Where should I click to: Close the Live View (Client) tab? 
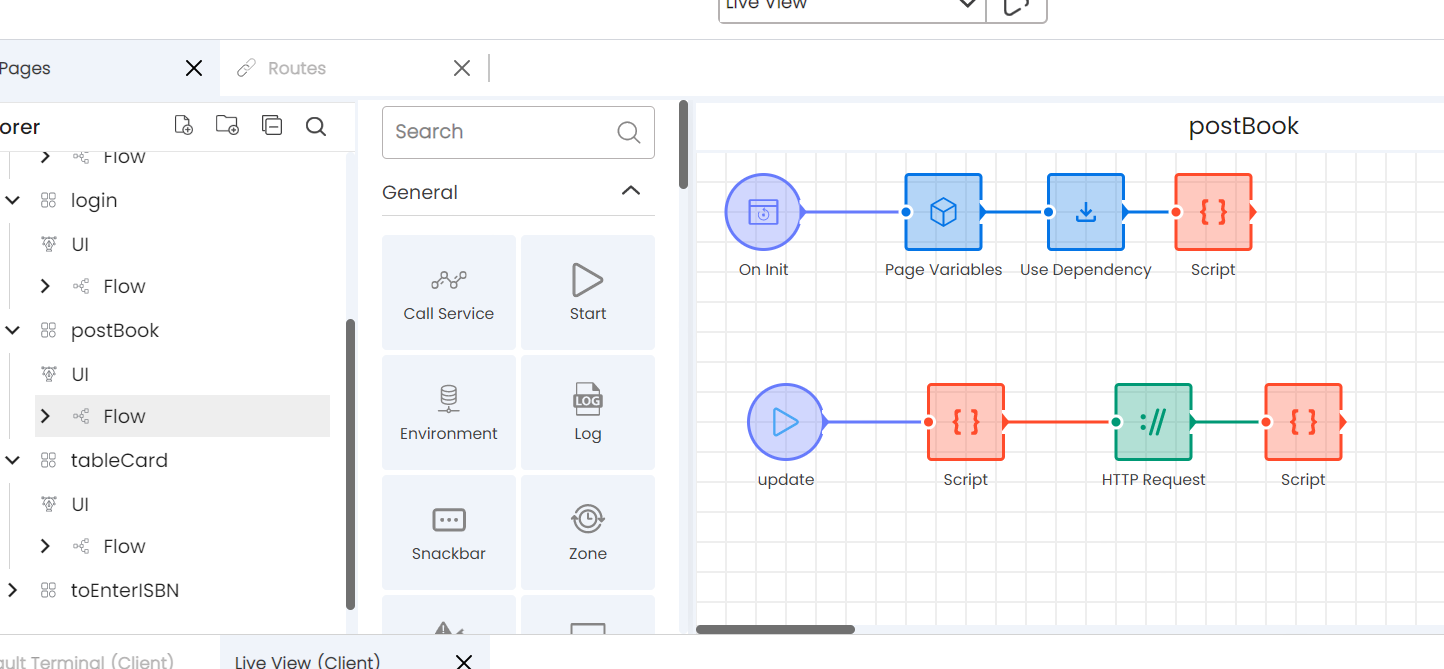pyautogui.click(x=463, y=661)
